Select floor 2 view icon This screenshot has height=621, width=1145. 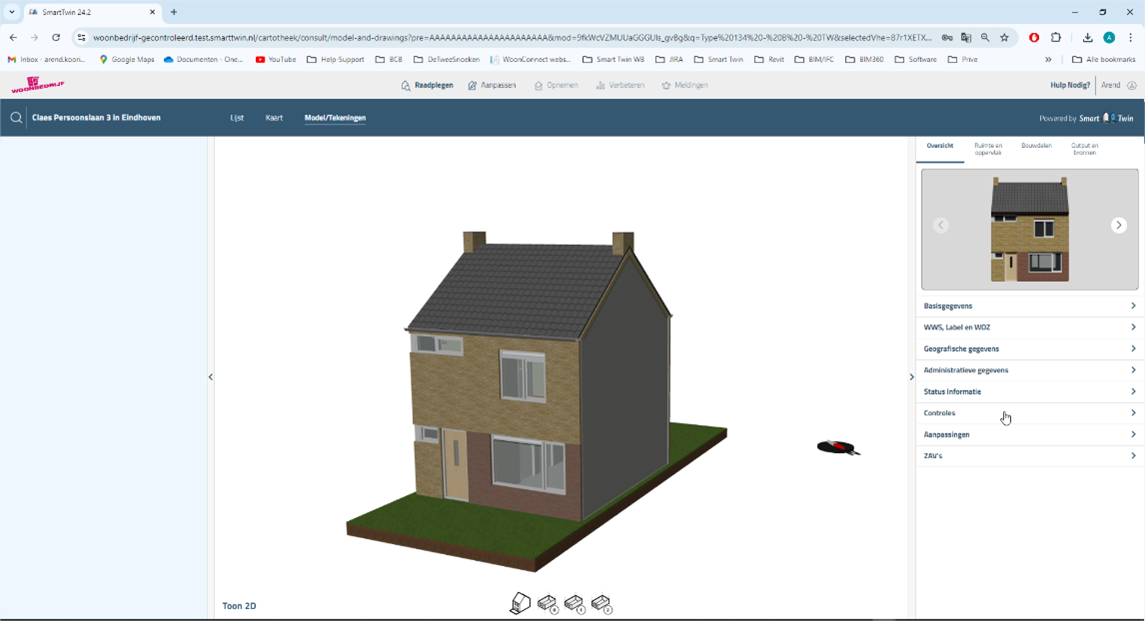click(601, 603)
